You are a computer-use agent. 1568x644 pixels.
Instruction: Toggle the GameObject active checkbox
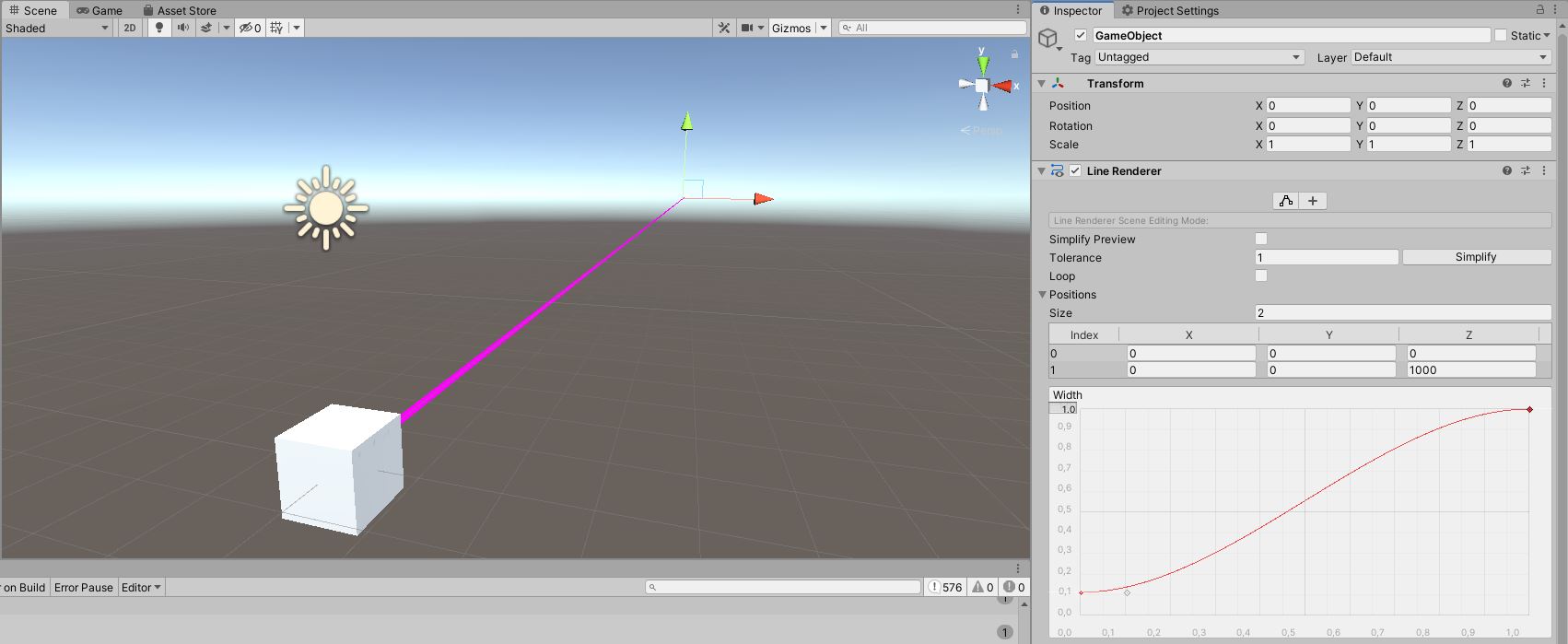[x=1081, y=35]
